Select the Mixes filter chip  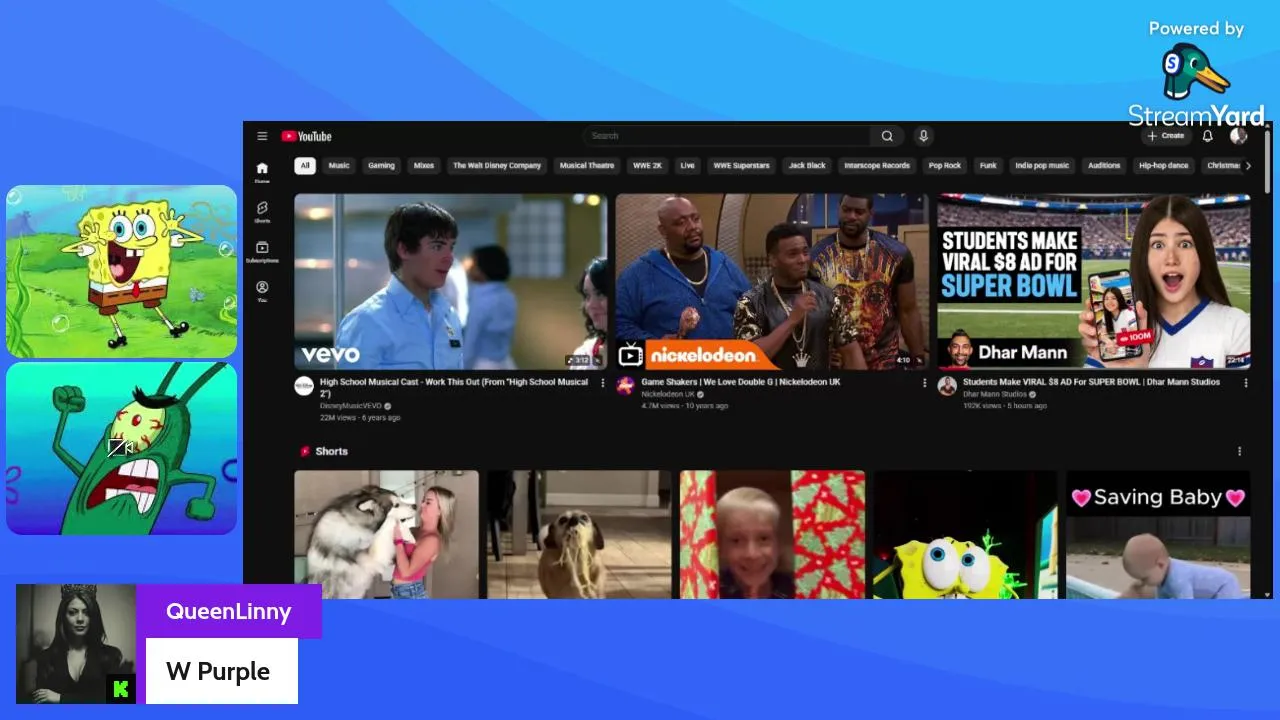pyautogui.click(x=424, y=166)
